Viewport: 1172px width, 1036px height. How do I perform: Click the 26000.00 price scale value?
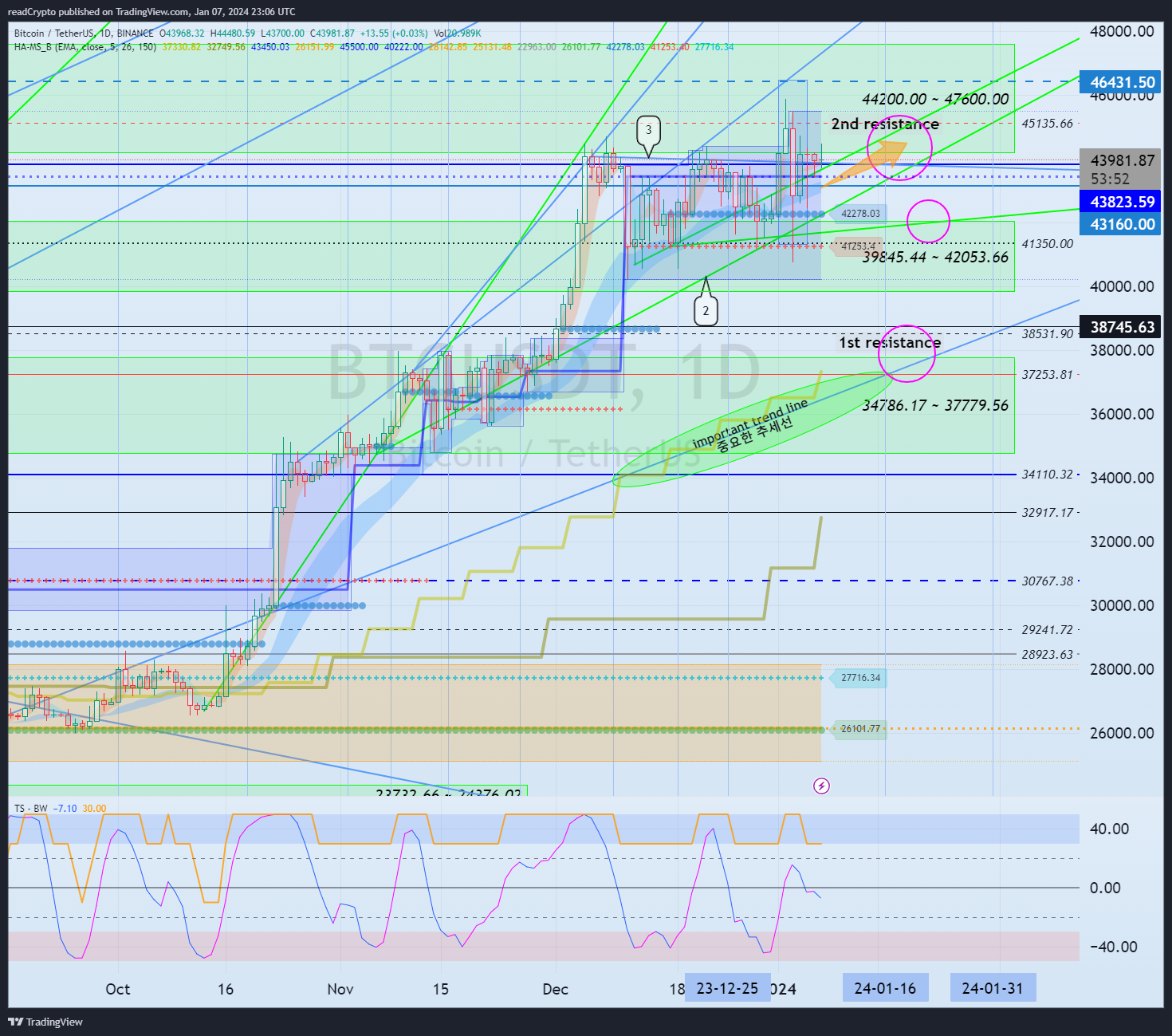[x=1122, y=733]
